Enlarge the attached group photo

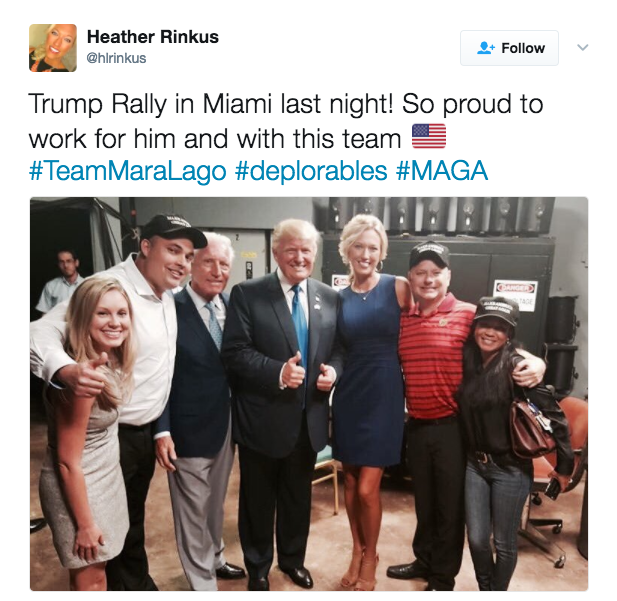pos(309,394)
